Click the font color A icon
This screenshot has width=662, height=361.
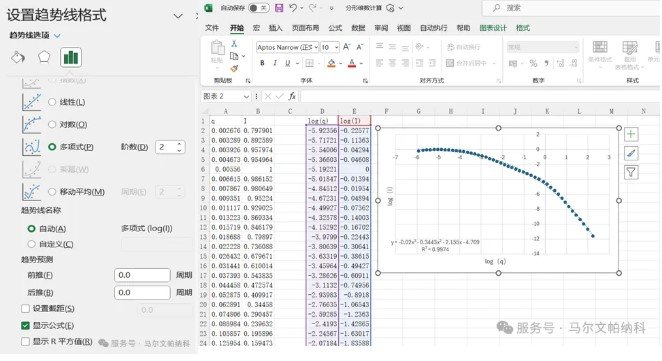352,63
